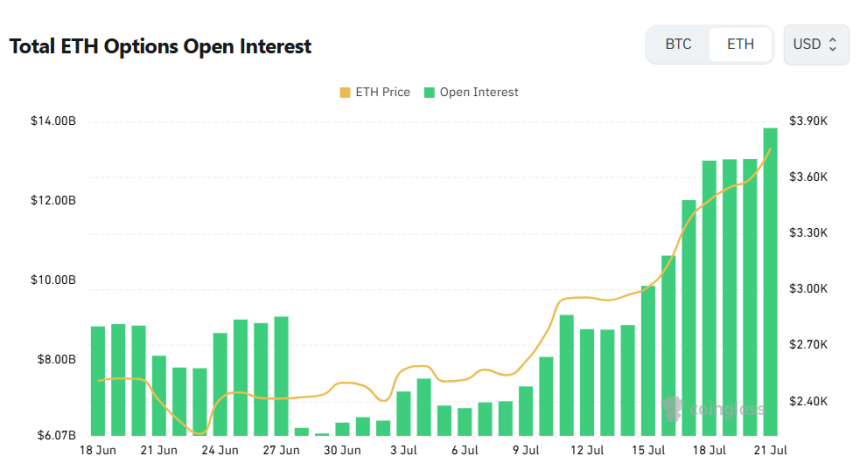Viewport: 860px width, 456px height.
Task: Click the 12 Jul x-axis date label
Action: click(x=587, y=450)
